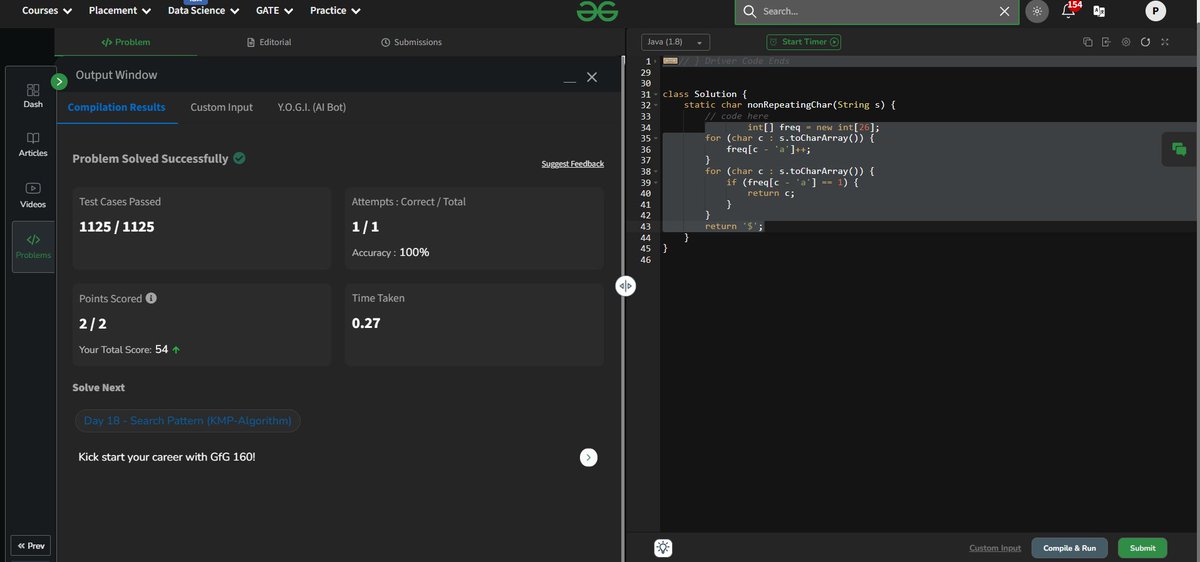This screenshot has height=562, width=1200.
Task: Click the Start Timer button
Action: [803, 42]
